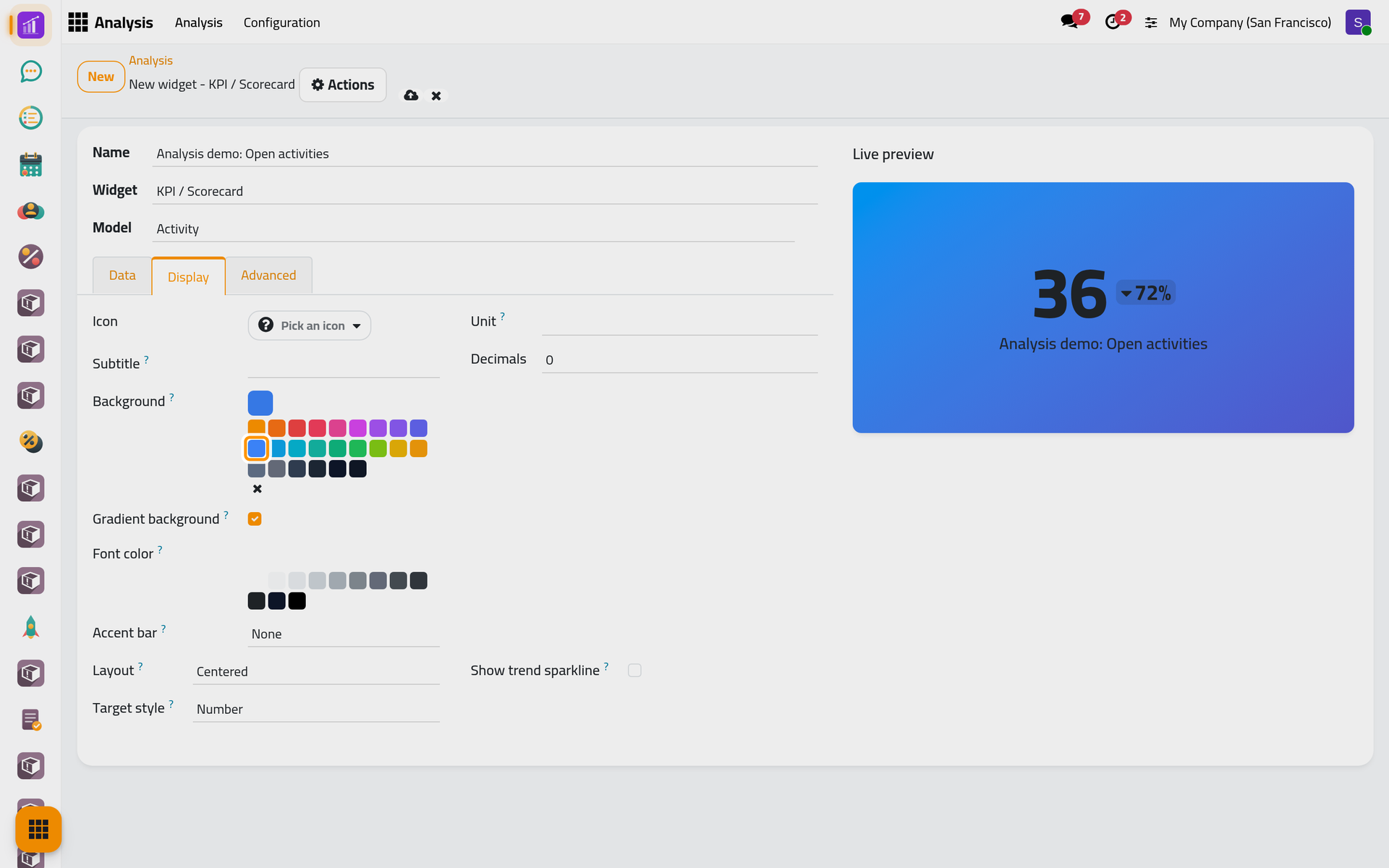
Task: Click the Live preview KPI card
Action: click(1103, 307)
